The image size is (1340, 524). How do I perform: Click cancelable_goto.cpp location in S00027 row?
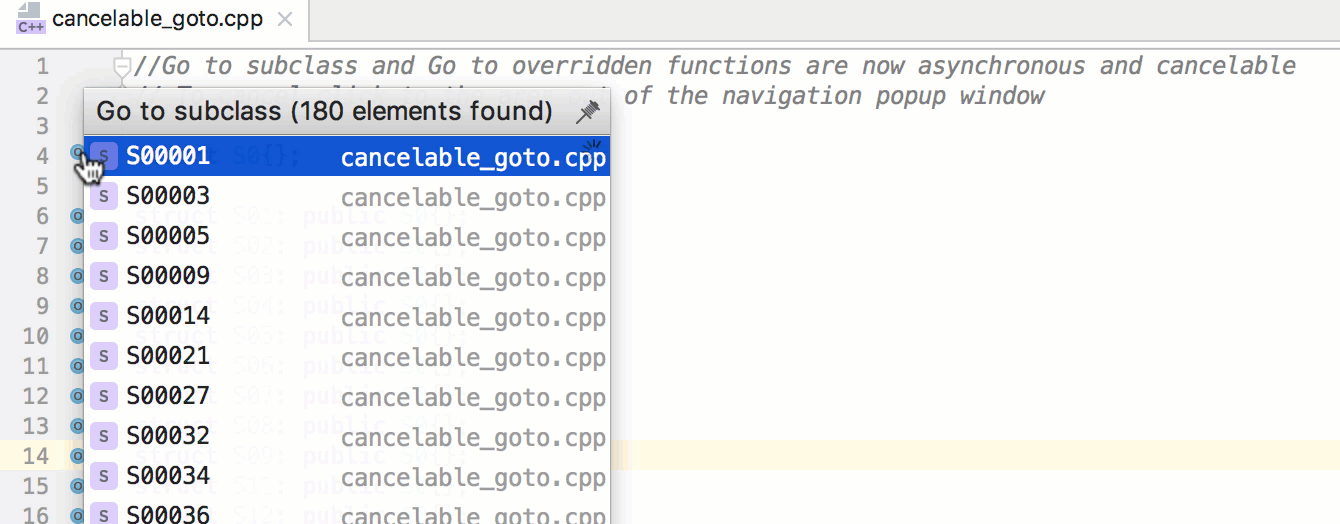coord(473,397)
